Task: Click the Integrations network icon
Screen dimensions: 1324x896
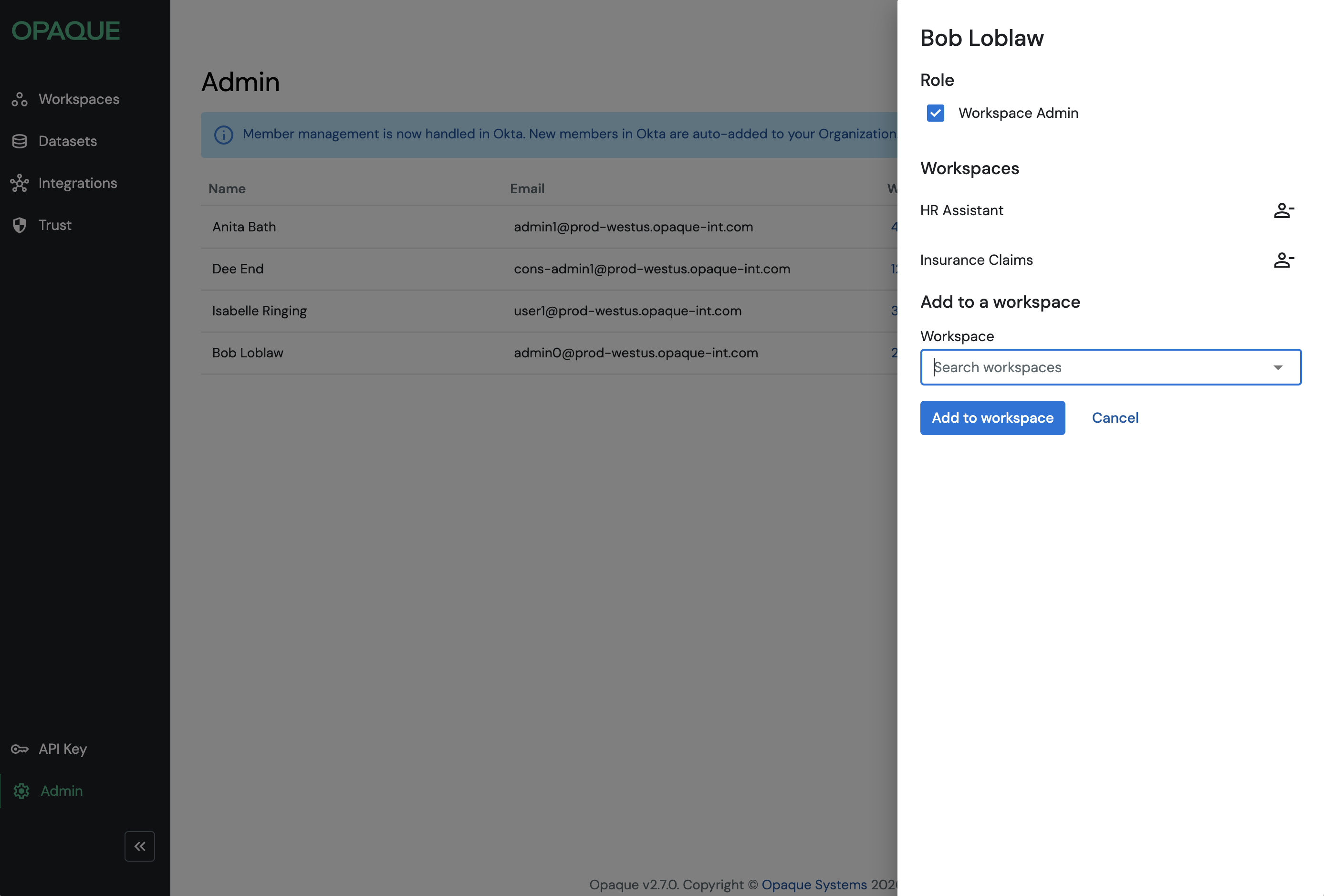Action: tap(20, 183)
